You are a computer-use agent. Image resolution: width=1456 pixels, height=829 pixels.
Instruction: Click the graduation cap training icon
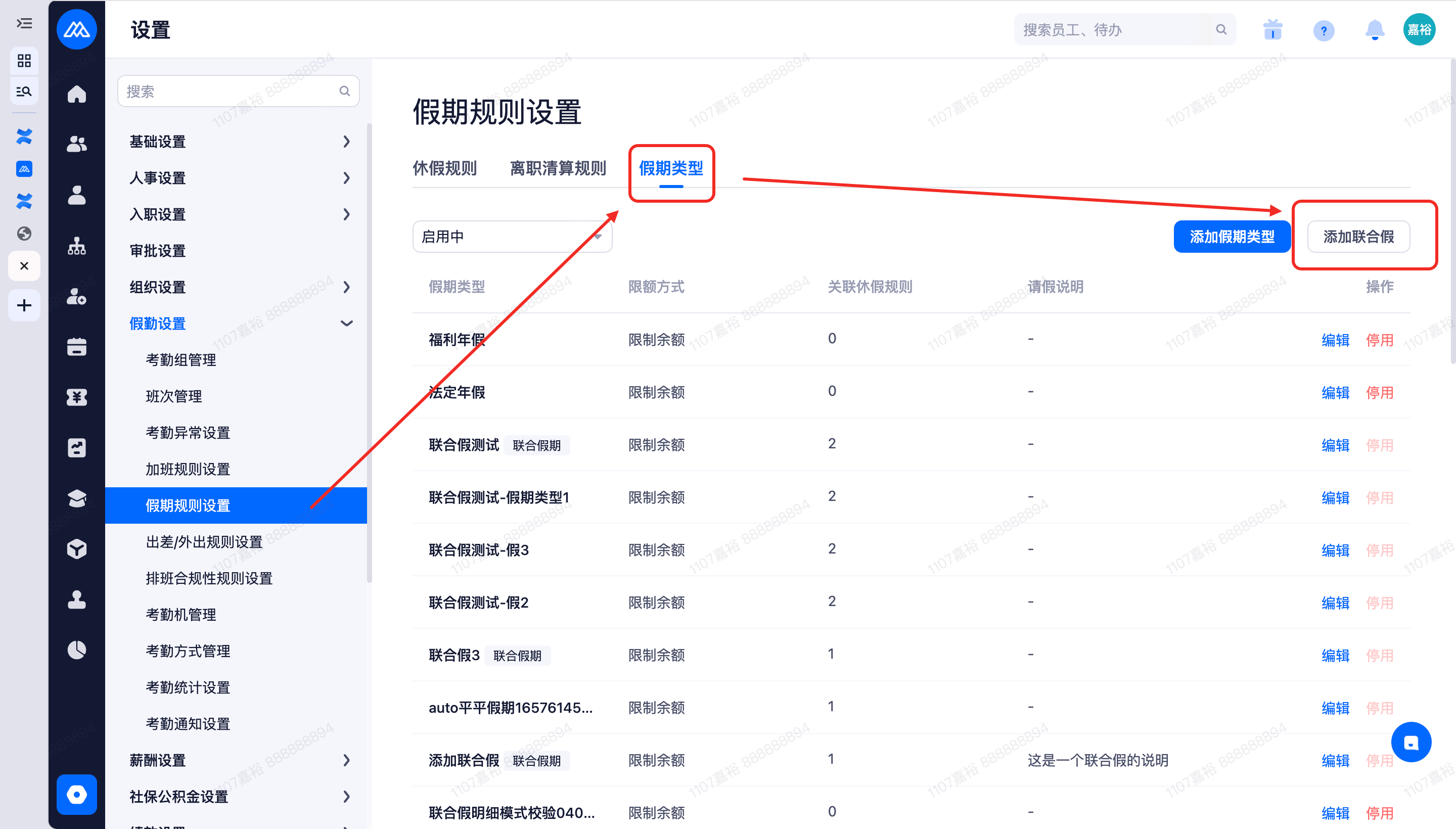(x=76, y=498)
